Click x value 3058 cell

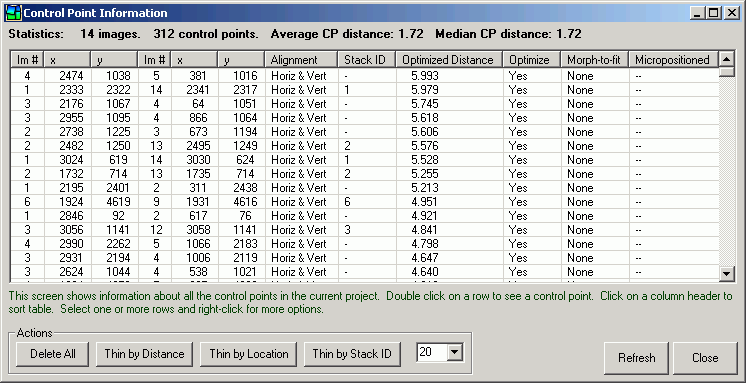point(198,230)
